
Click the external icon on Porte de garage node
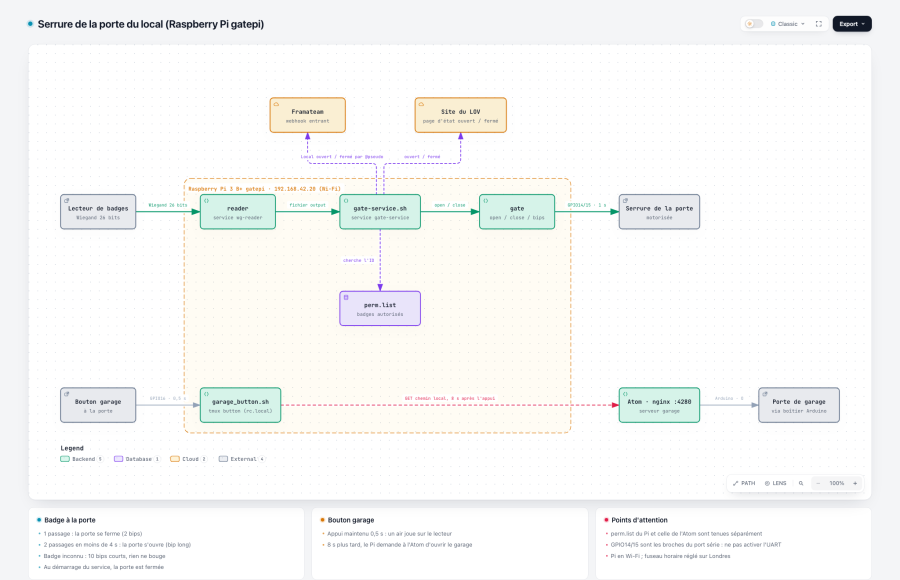point(765,394)
